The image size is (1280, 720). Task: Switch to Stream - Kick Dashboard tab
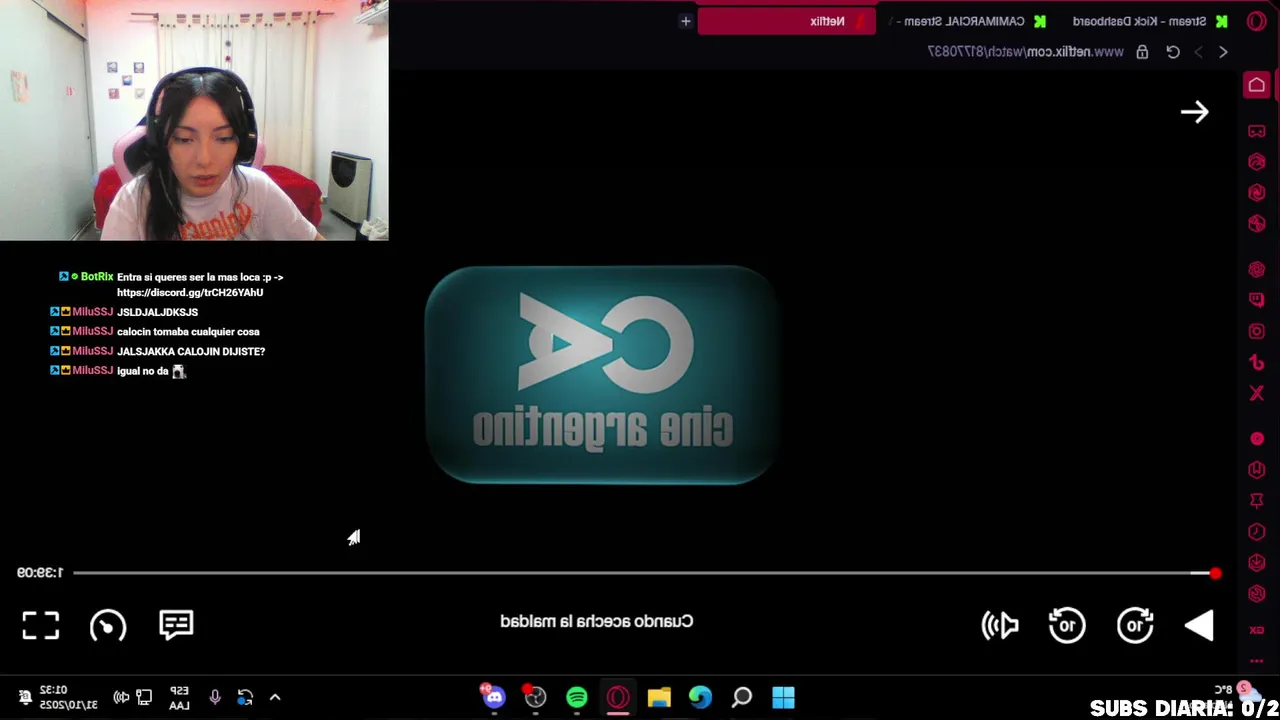coord(1150,21)
